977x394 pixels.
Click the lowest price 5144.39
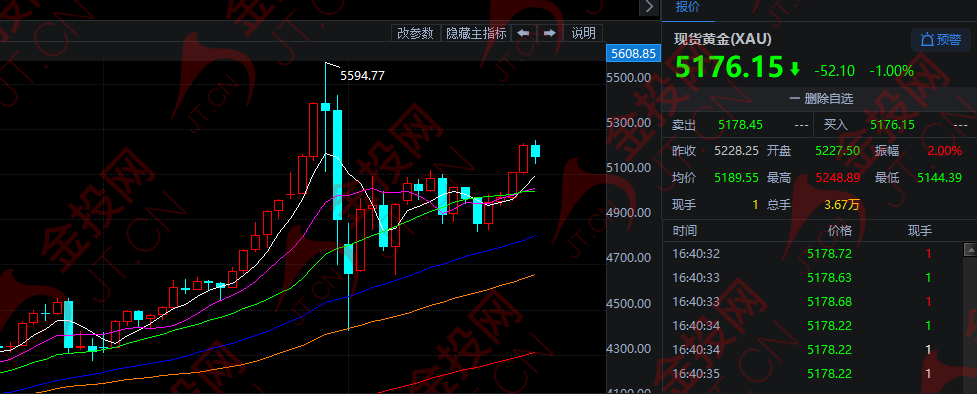click(x=940, y=178)
